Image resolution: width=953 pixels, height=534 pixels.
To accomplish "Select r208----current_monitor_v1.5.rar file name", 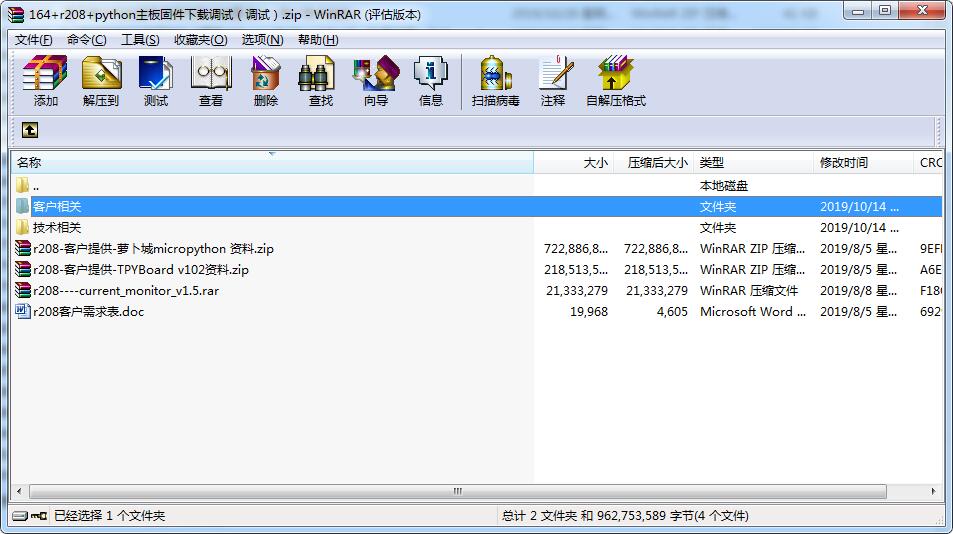I will coord(126,290).
